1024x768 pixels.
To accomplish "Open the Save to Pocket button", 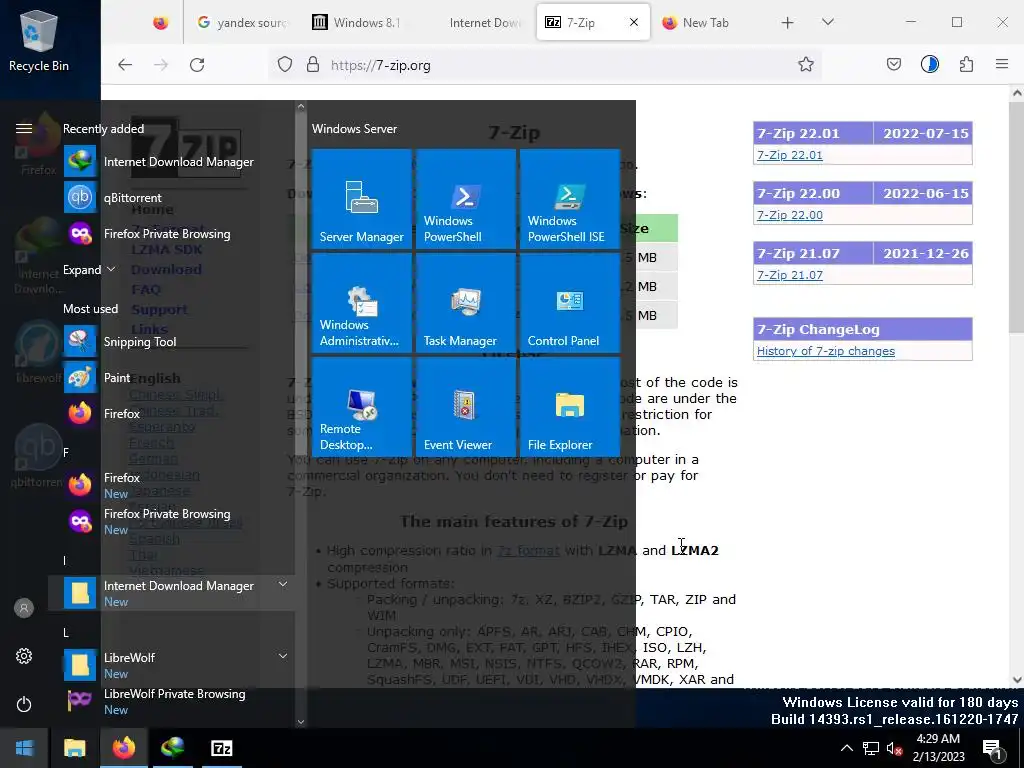I will click(894, 64).
